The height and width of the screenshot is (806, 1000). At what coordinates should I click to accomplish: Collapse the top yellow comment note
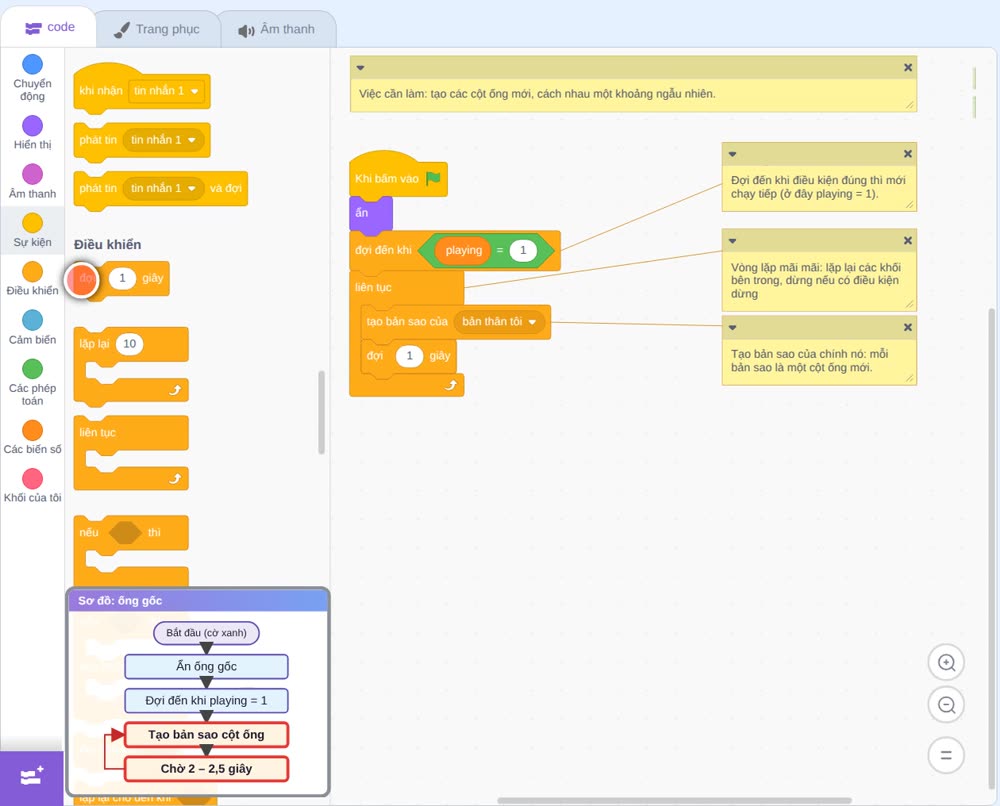point(360,68)
